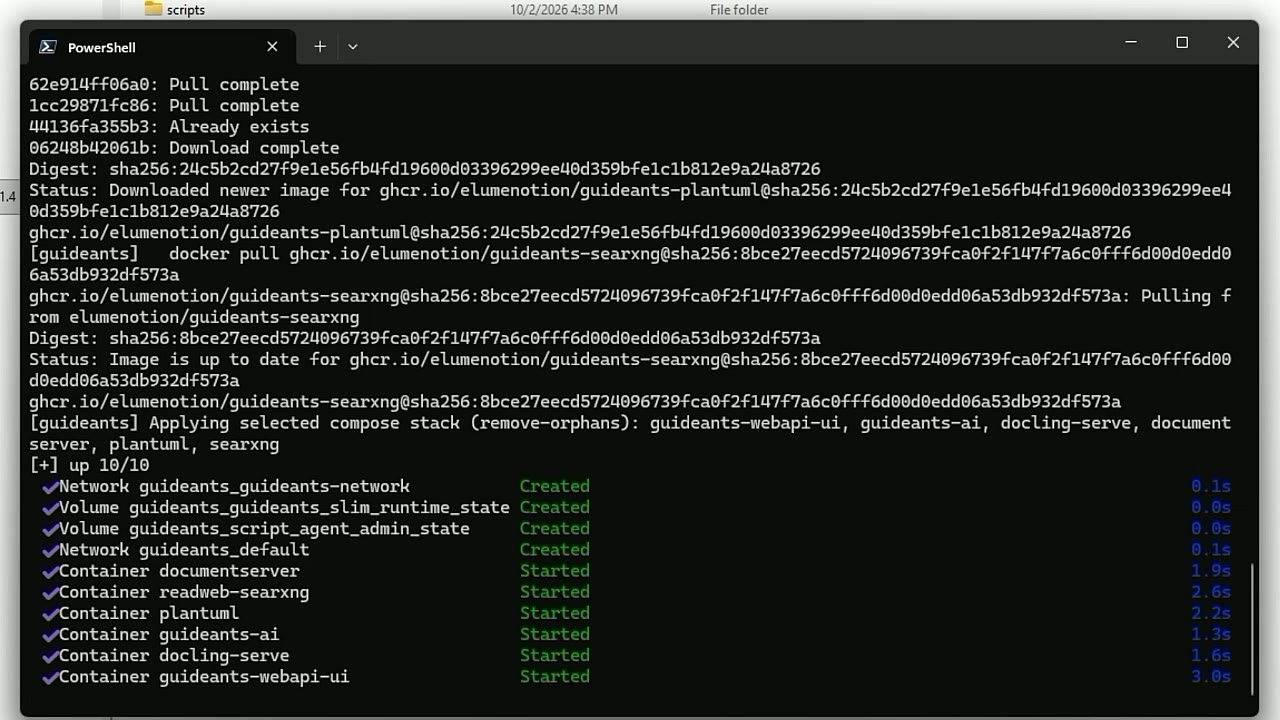Click the [+] up 10/10 line

tap(89, 465)
